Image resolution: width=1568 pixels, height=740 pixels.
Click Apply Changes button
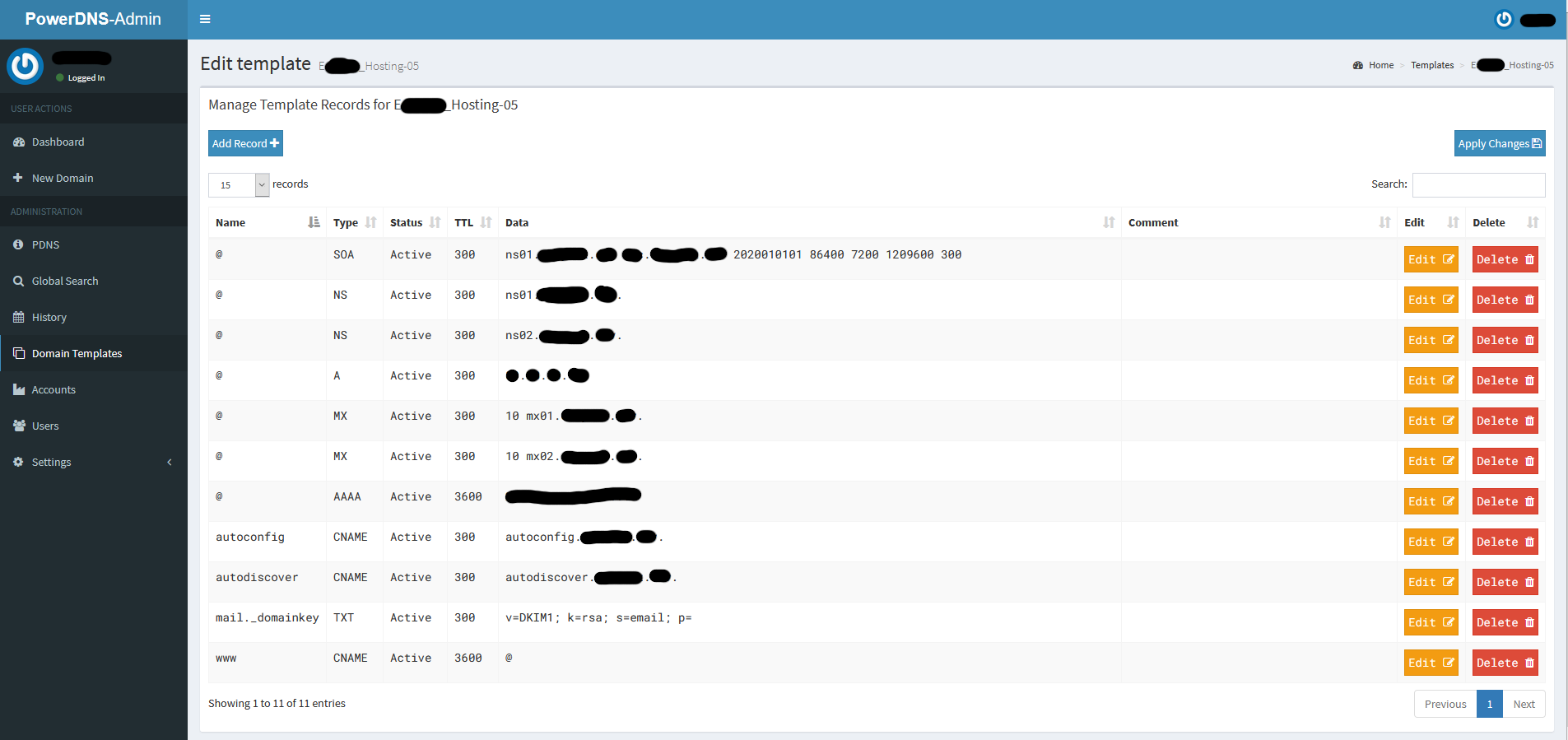(1500, 143)
